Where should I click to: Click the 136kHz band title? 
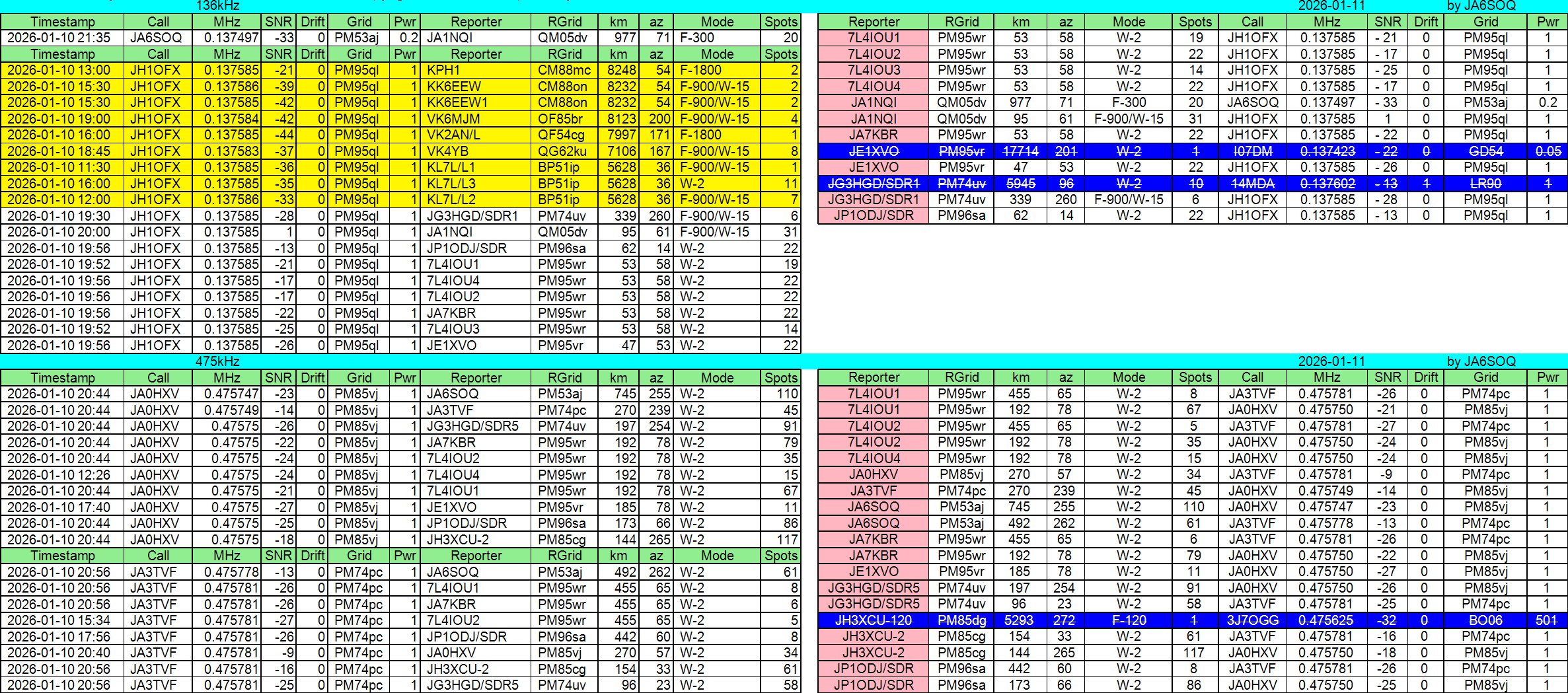click(x=217, y=6)
